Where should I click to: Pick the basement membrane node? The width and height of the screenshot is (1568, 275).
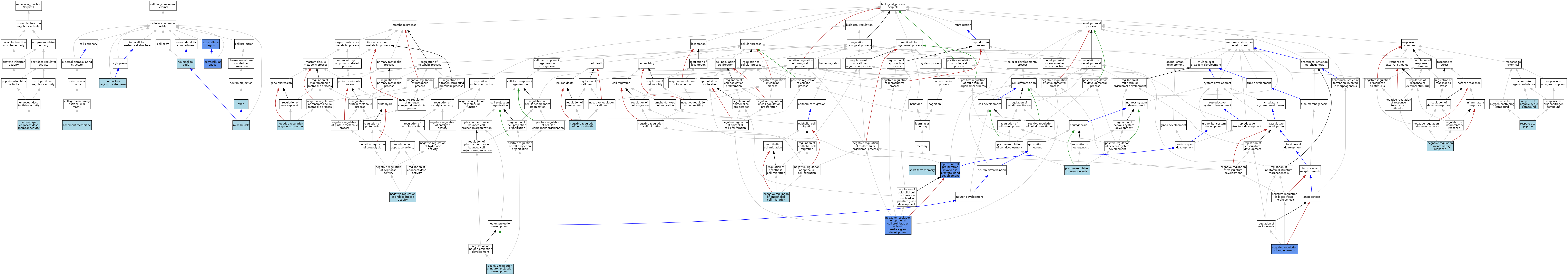pyautogui.click(x=77, y=125)
